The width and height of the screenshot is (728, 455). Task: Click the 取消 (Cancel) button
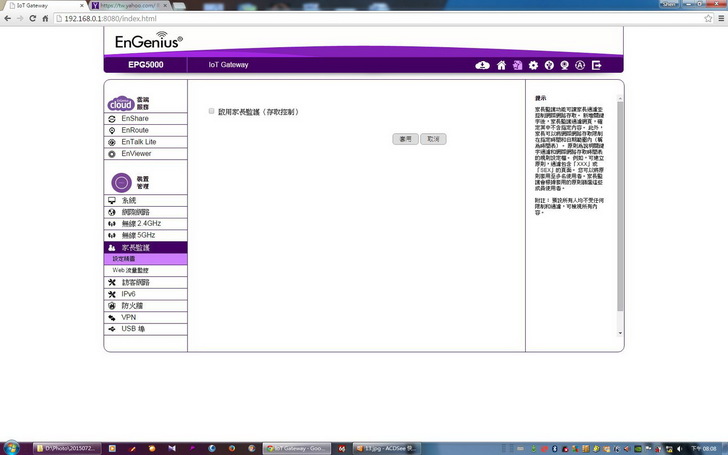(x=433, y=139)
